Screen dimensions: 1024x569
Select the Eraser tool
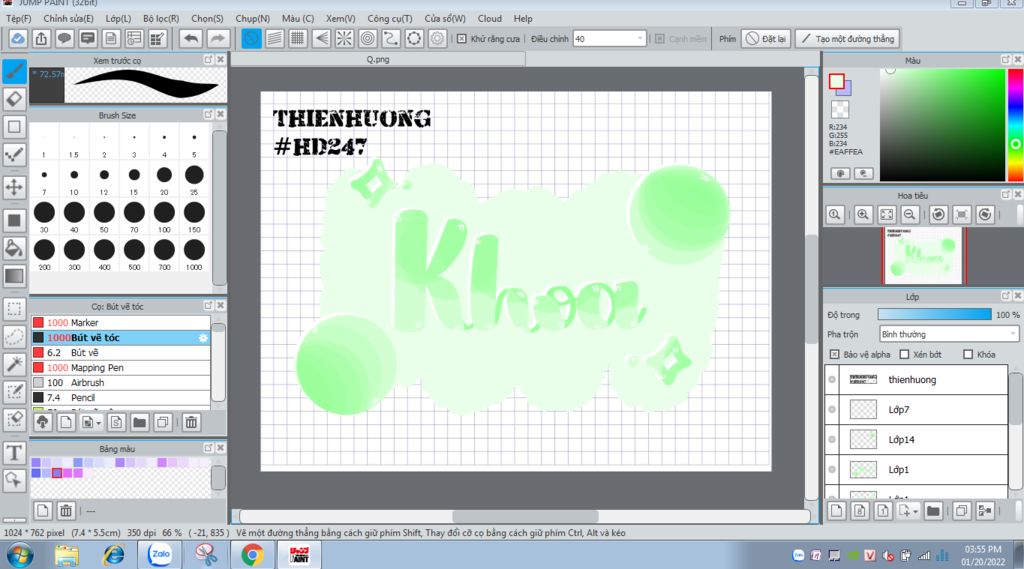click(14, 99)
